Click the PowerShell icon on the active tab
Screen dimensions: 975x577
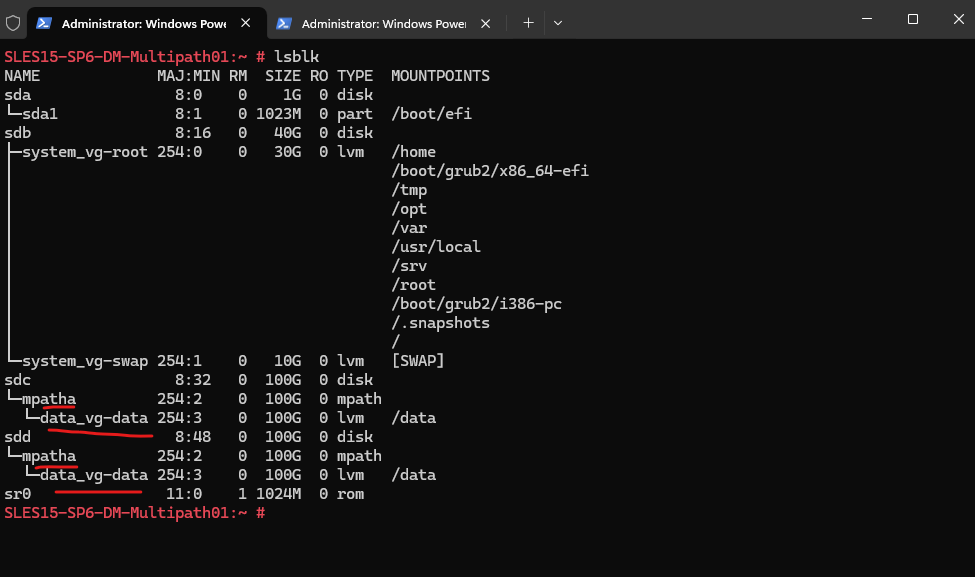(44, 22)
